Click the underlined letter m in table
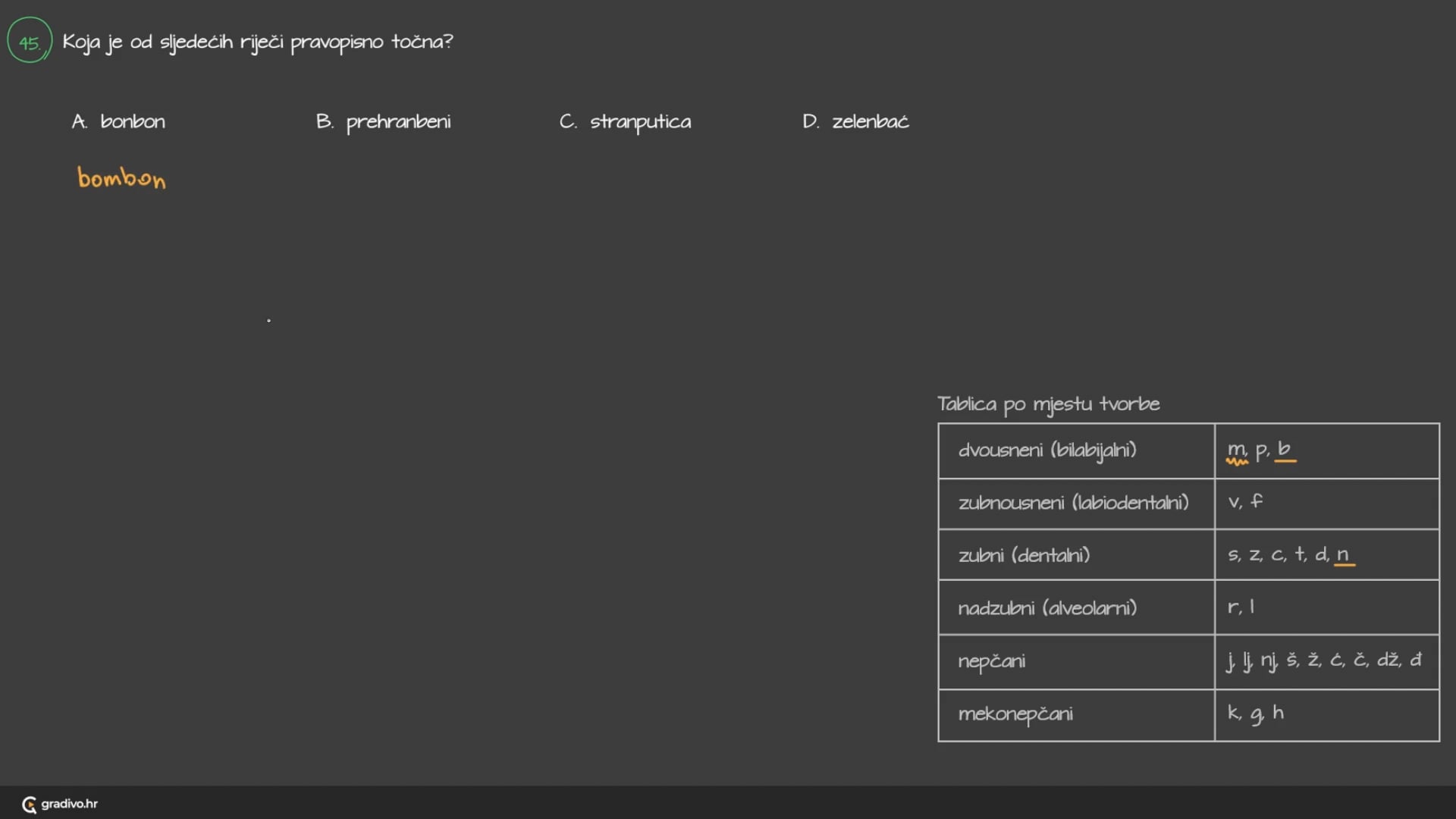Image resolution: width=1456 pixels, height=819 pixels. coord(1236,450)
